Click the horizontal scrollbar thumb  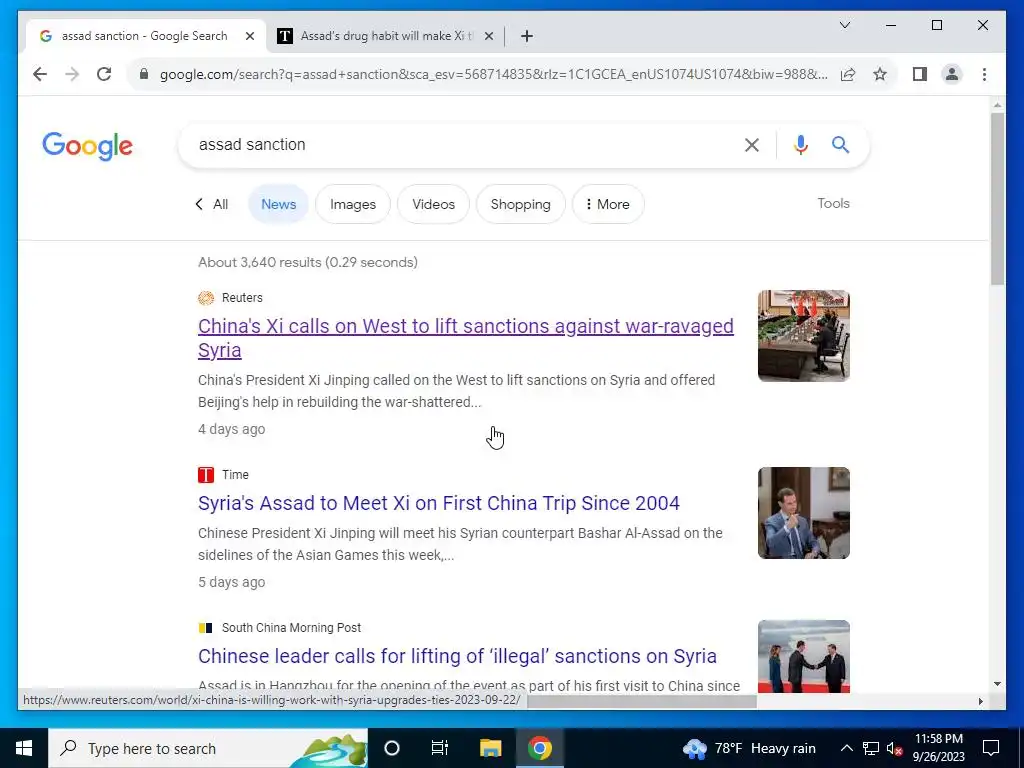coord(641,701)
